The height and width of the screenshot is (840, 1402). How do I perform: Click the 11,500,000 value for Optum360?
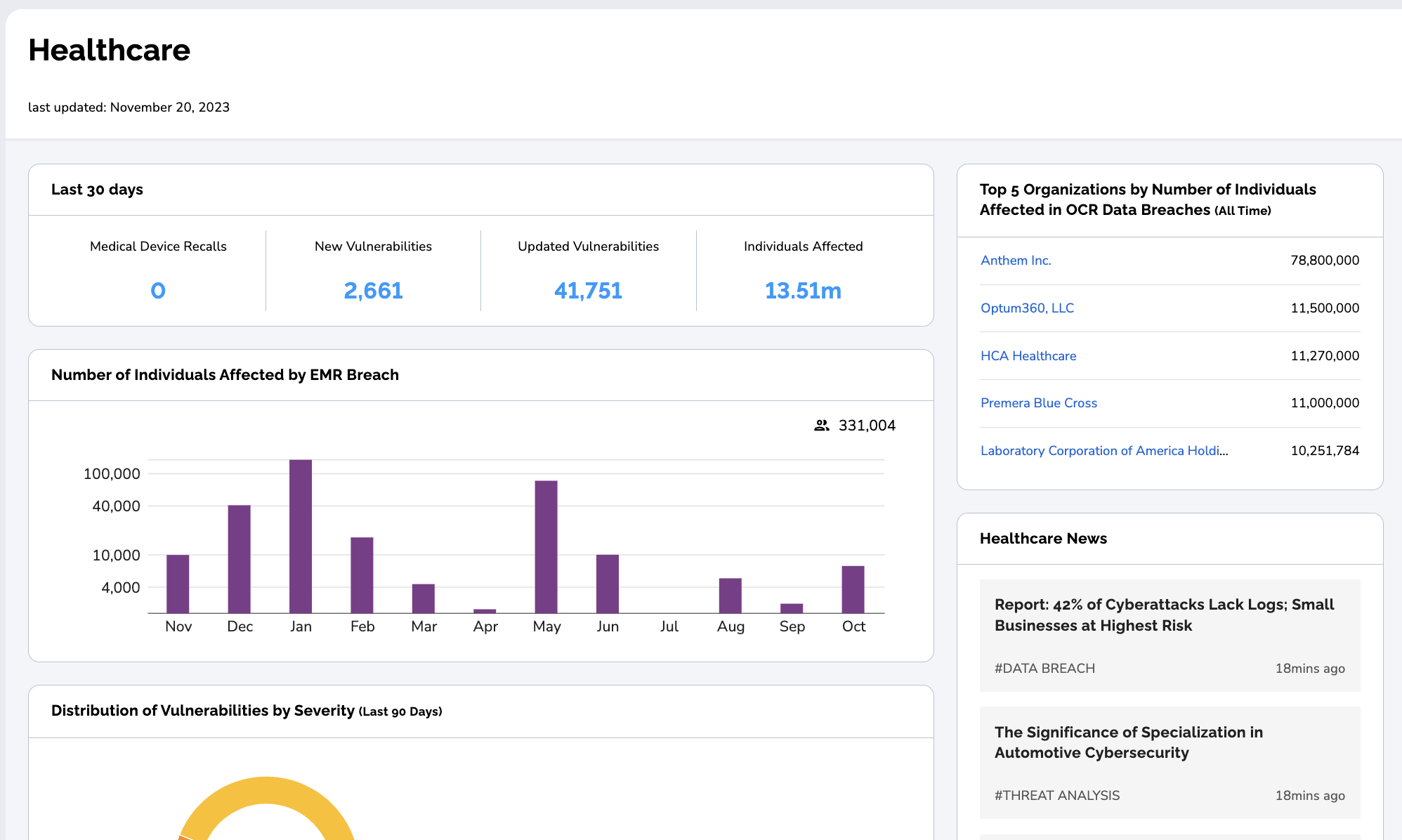coord(1325,308)
